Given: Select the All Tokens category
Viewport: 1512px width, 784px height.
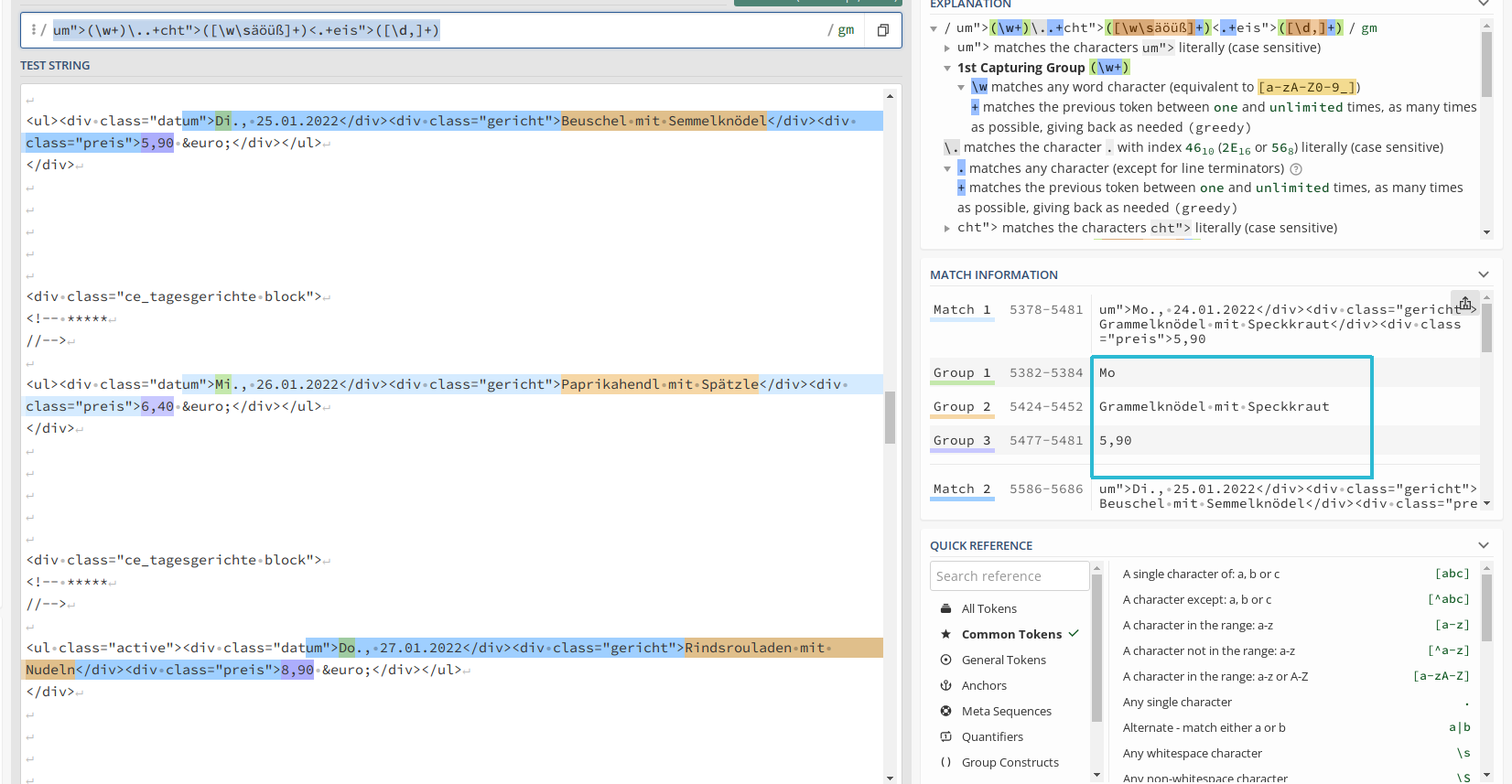Looking at the screenshot, I should pos(988,608).
